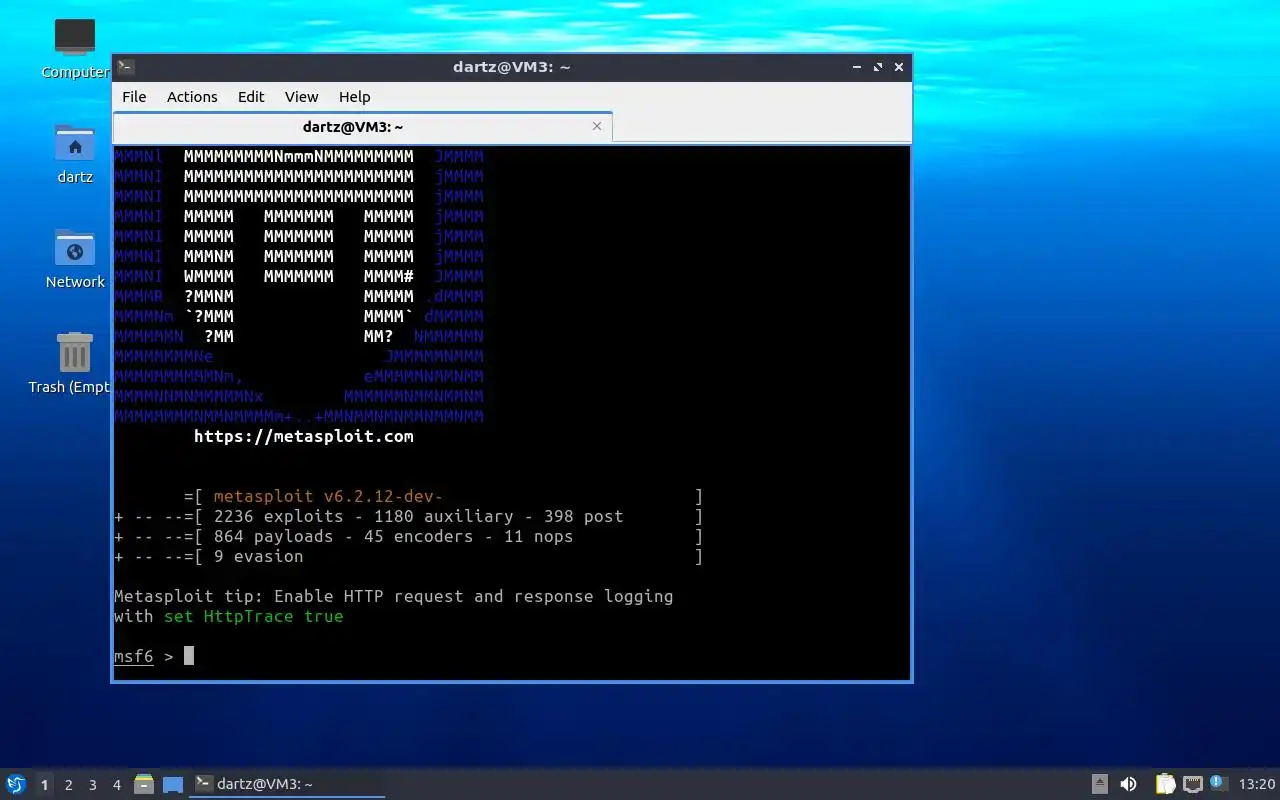1280x800 pixels.
Task: Switch to workspace 3 in the pager
Action: [x=93, y=785]
